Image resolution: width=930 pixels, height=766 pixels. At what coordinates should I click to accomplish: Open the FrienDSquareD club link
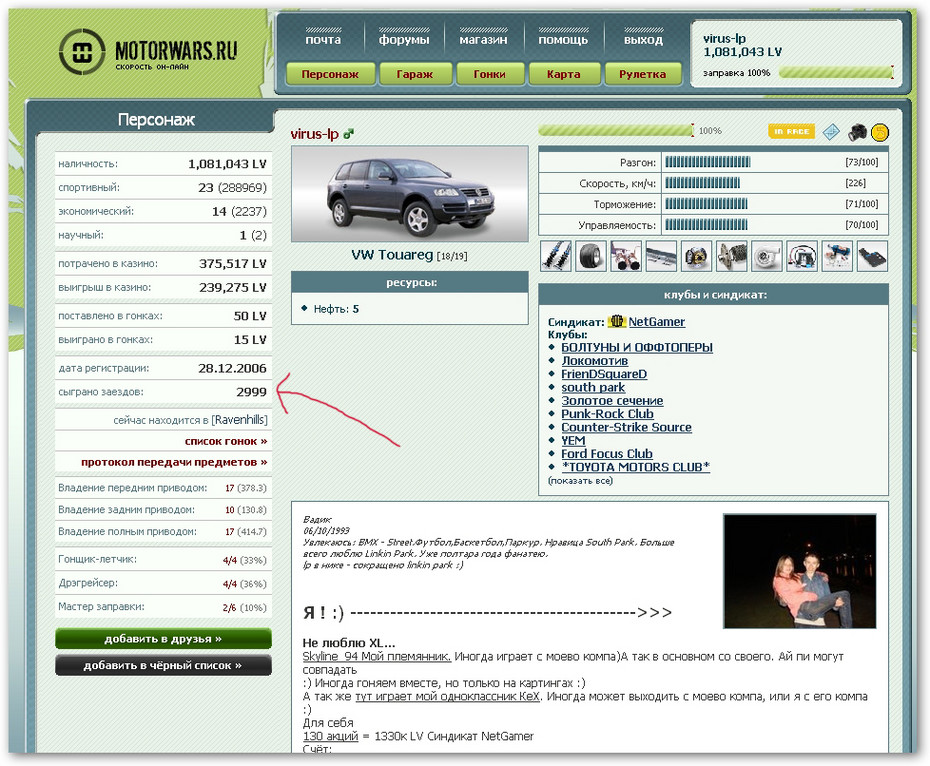click(604, 374)
